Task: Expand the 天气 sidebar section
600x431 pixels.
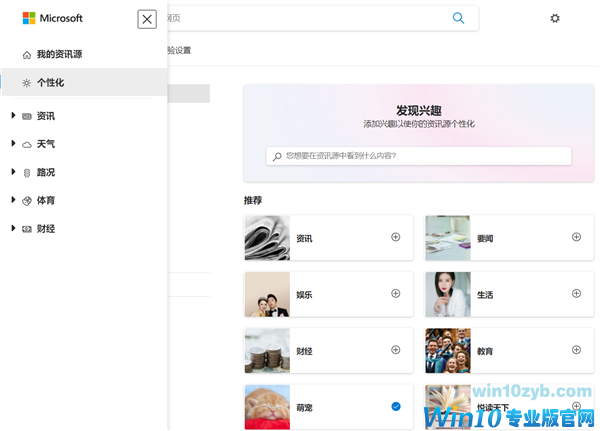Action: [x=14, y=144]
